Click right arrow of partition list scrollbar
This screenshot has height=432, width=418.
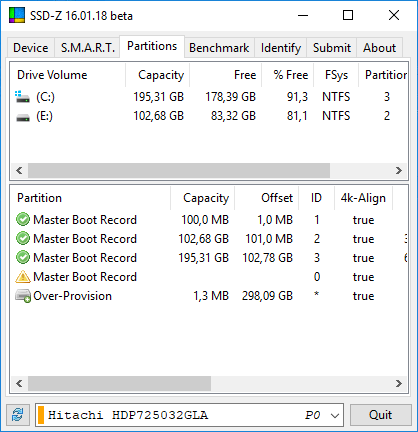[x=399, y=383]
